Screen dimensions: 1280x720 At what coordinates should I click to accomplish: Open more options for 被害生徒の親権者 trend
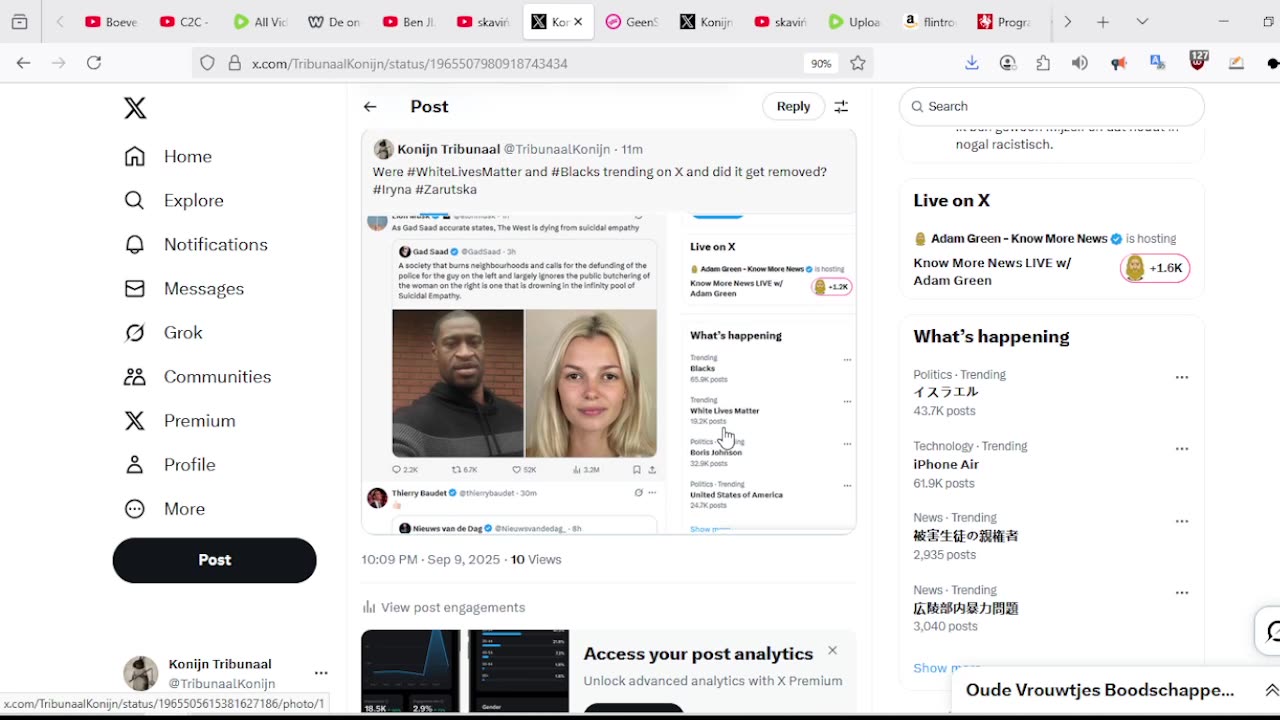1182,521
